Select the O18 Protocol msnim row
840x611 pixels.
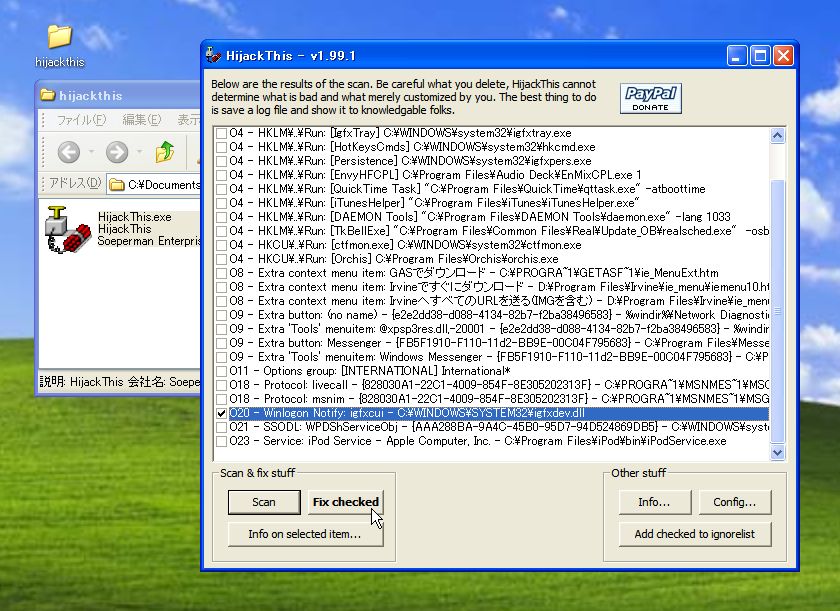(x=491, y=399)
